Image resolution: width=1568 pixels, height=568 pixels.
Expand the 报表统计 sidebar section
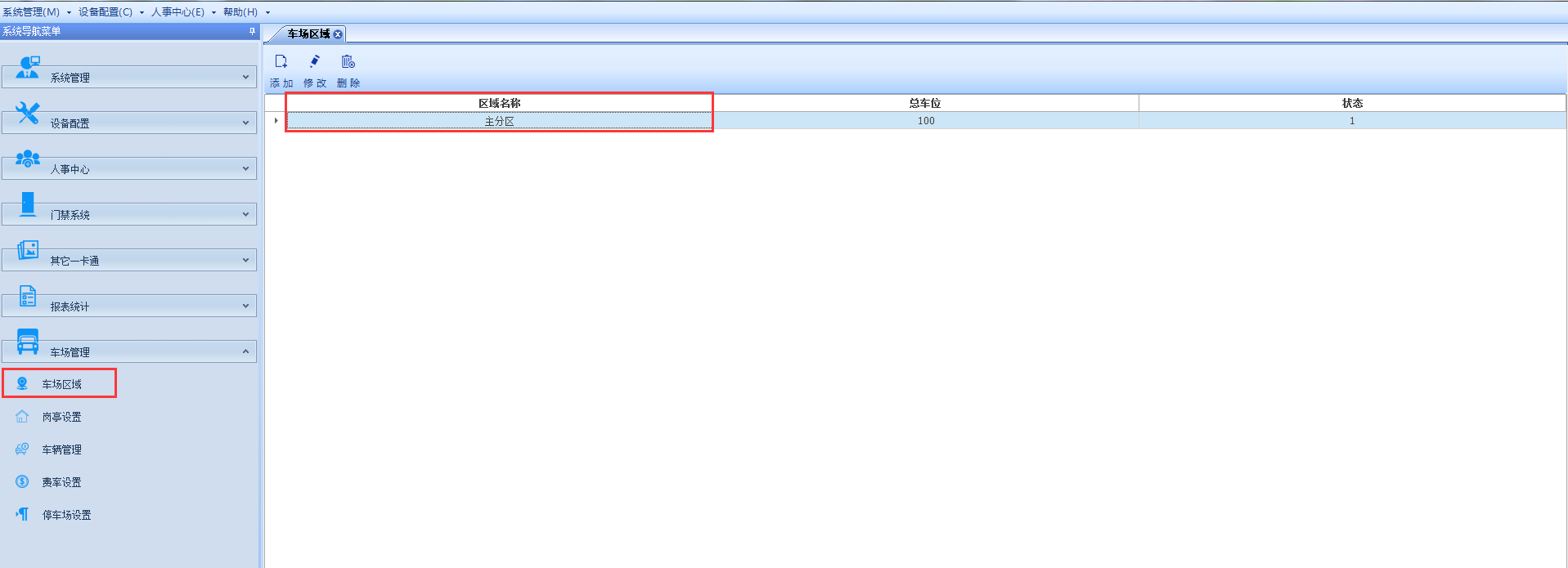(129, 306)
